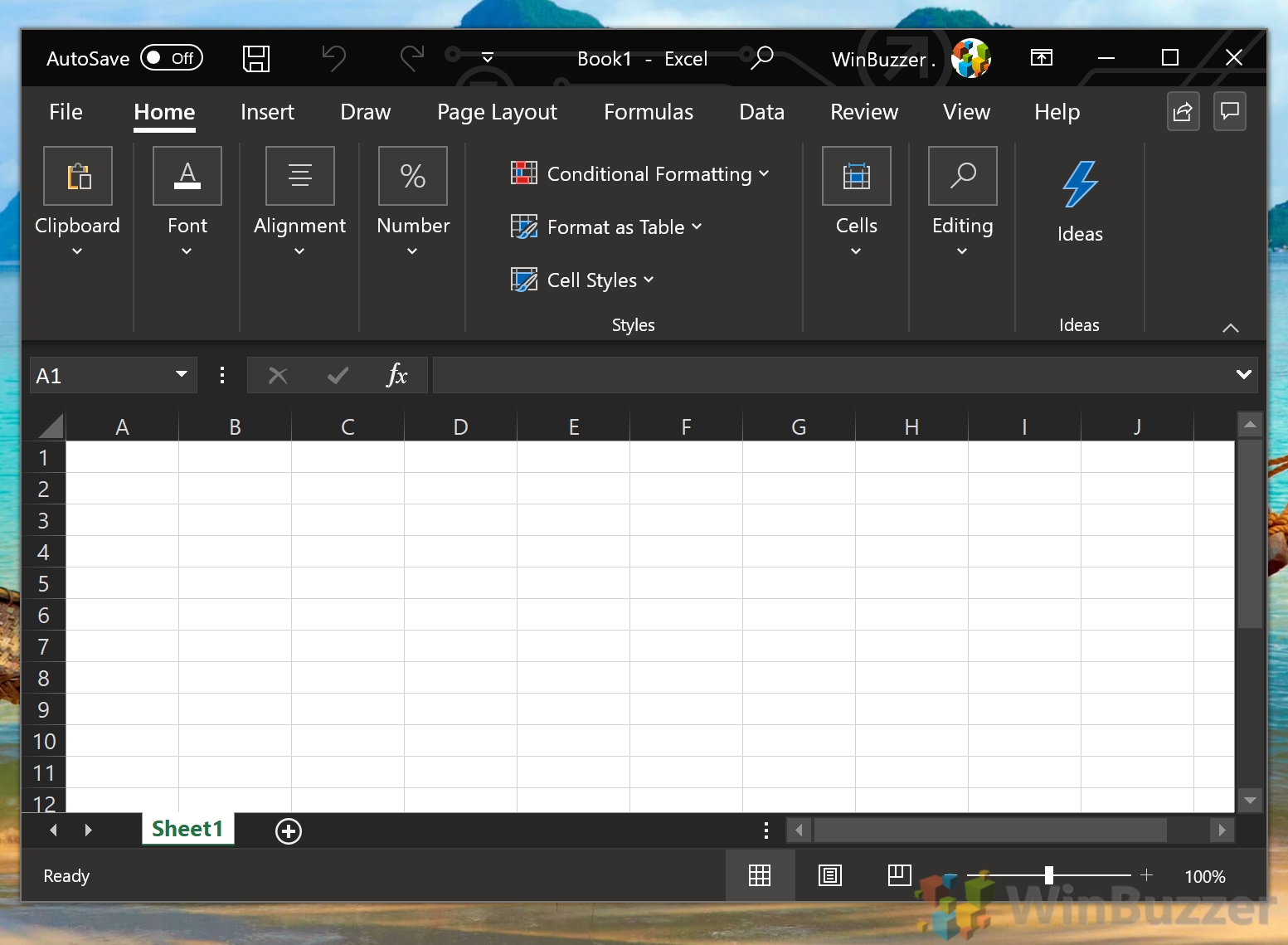Screen dimensions: 1288x945
Task: Click the Number percent icon
Action: pyautogui.click(x=413, y=176)
